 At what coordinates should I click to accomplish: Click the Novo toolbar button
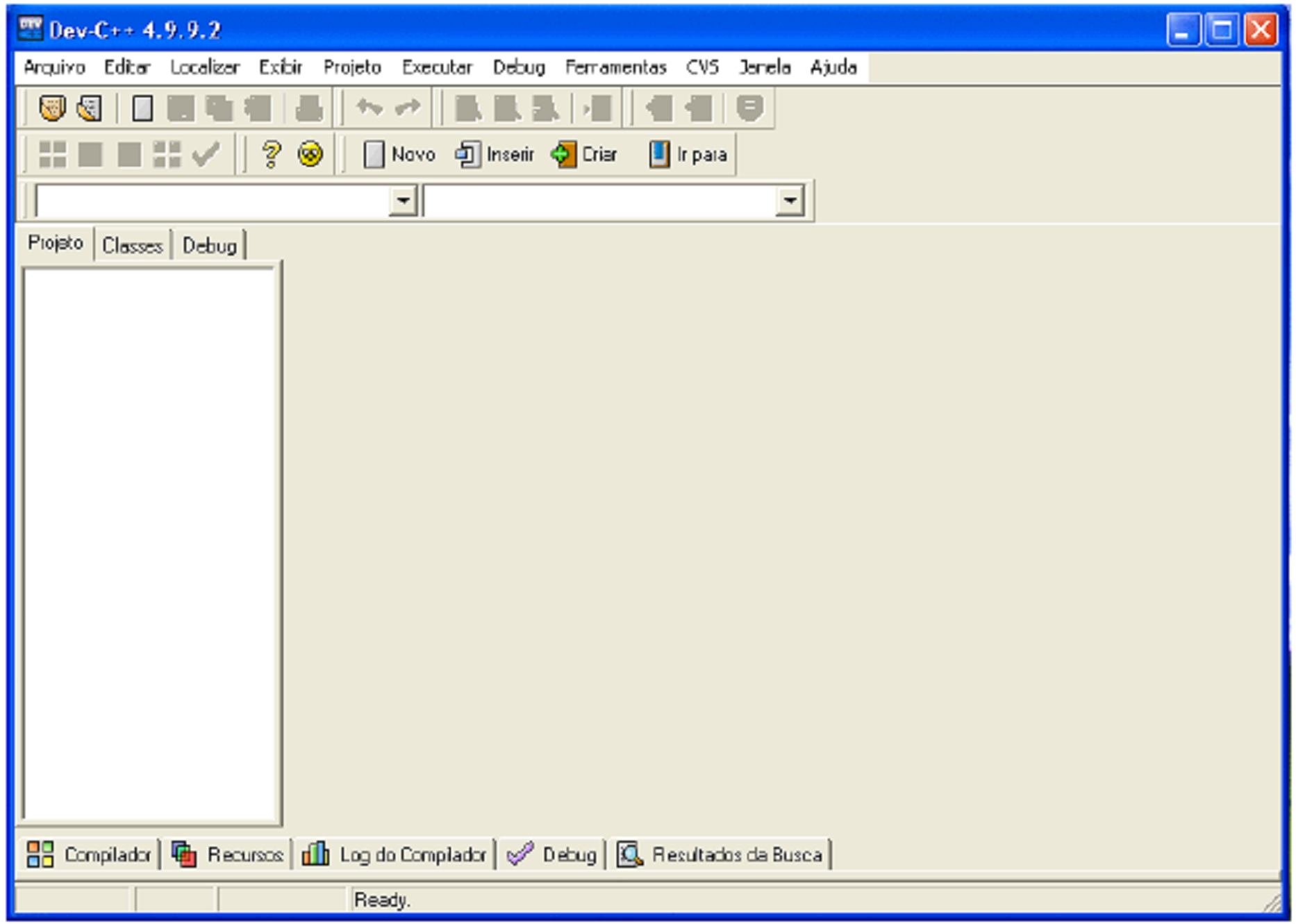(x=400, y=154)
